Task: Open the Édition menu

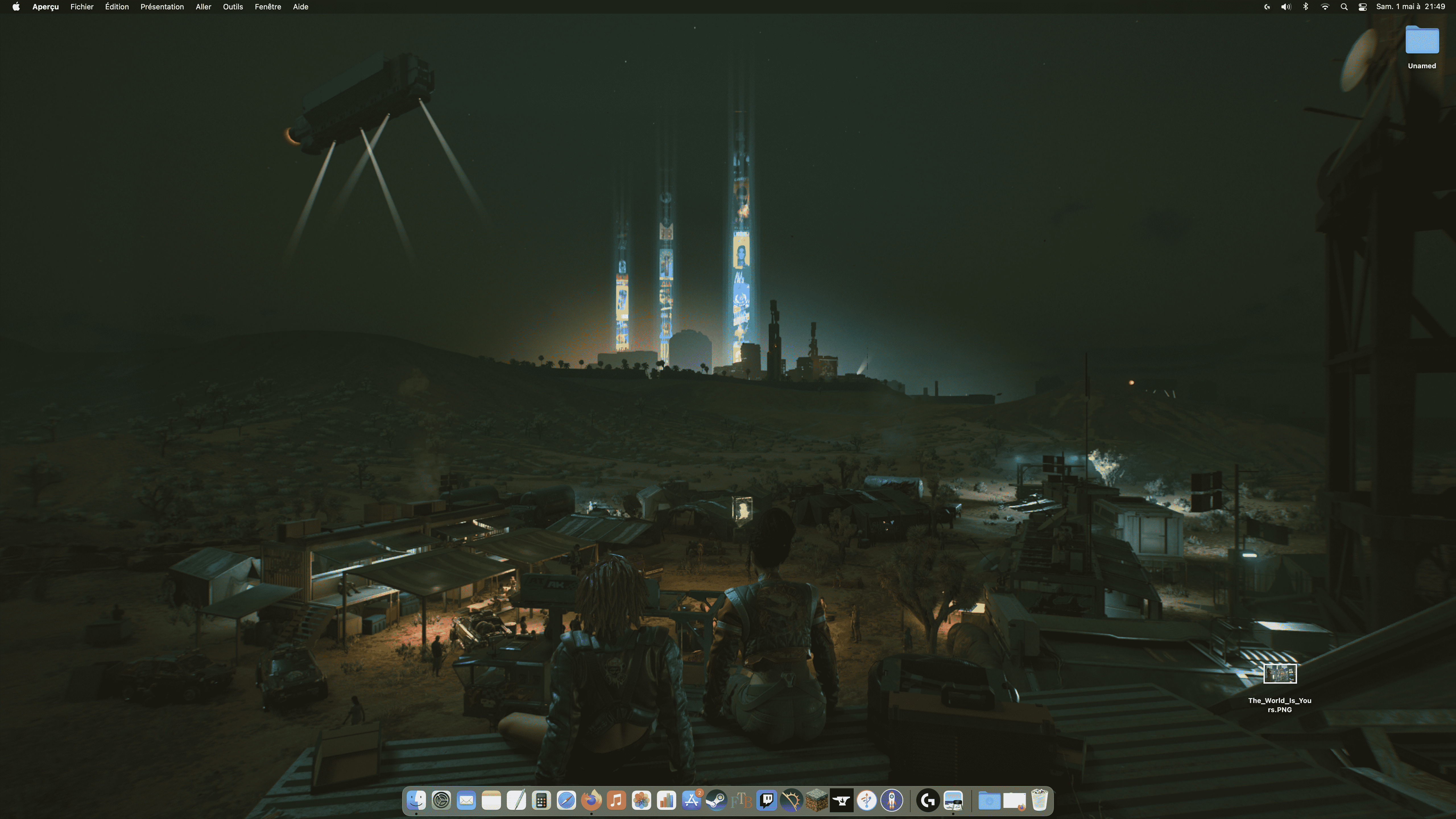Action: pyautogui.click(x=117, y=7)
